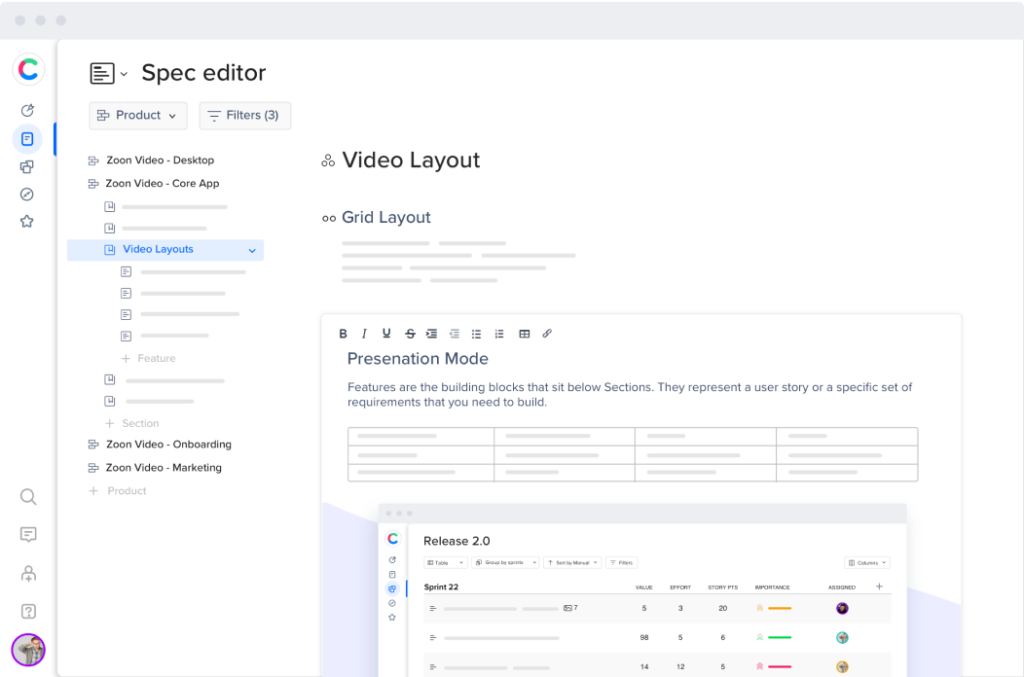Open the Product dropdown
Screen dimensions: 1024x677
point(138,116)
